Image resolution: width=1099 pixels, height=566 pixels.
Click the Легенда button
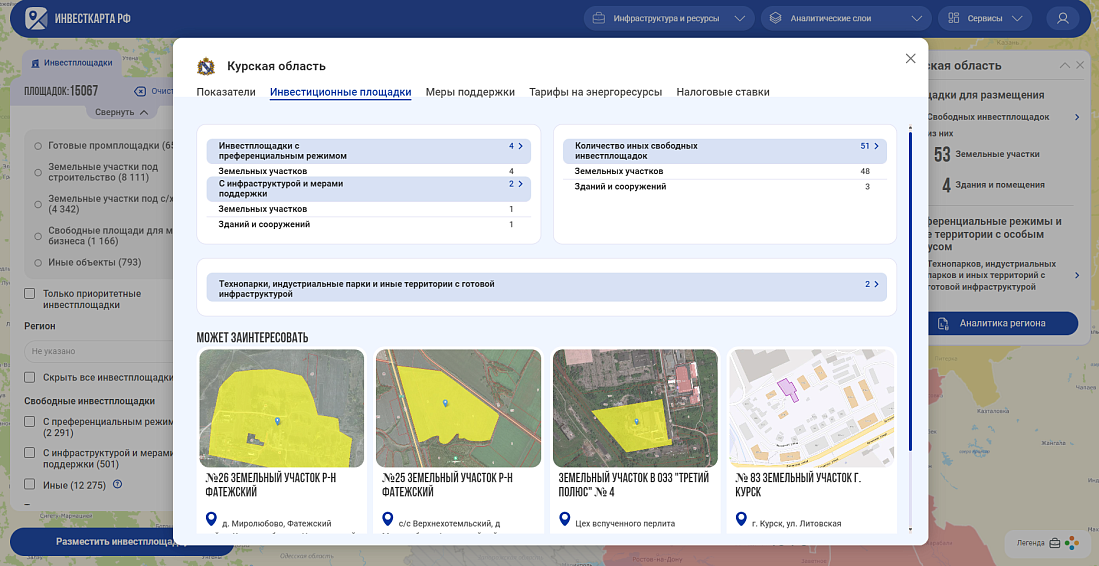point(1048,543)
